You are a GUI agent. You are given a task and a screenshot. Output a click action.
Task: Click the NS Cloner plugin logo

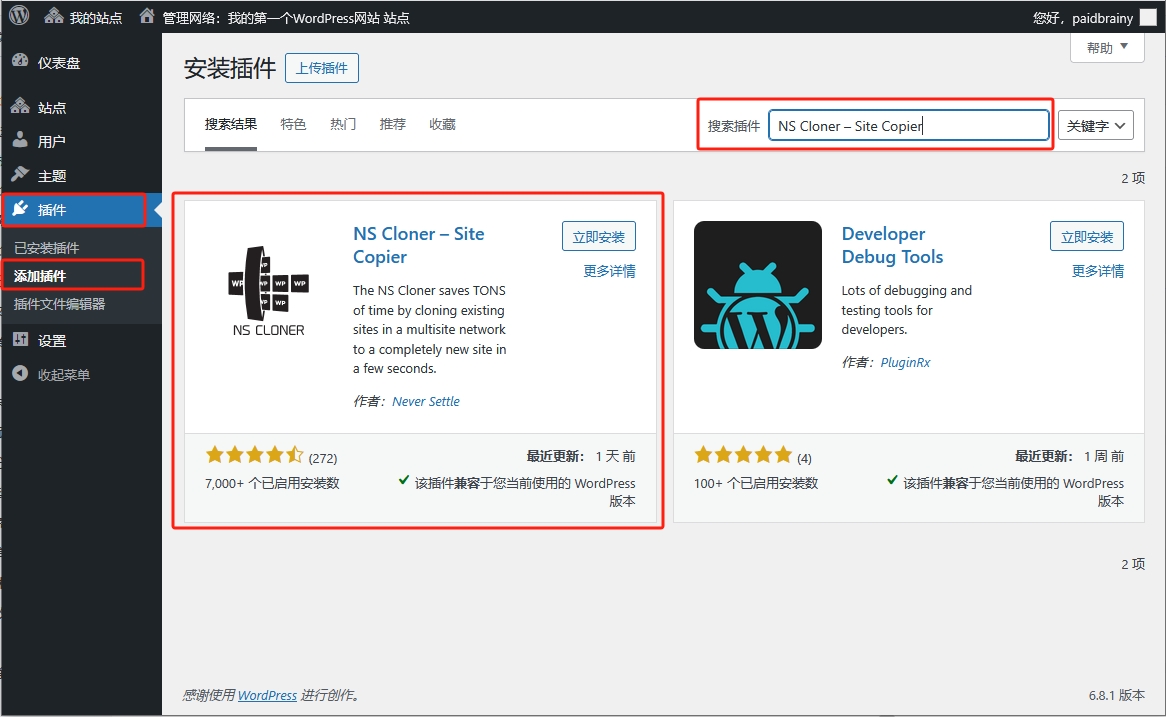click(268, 291)
